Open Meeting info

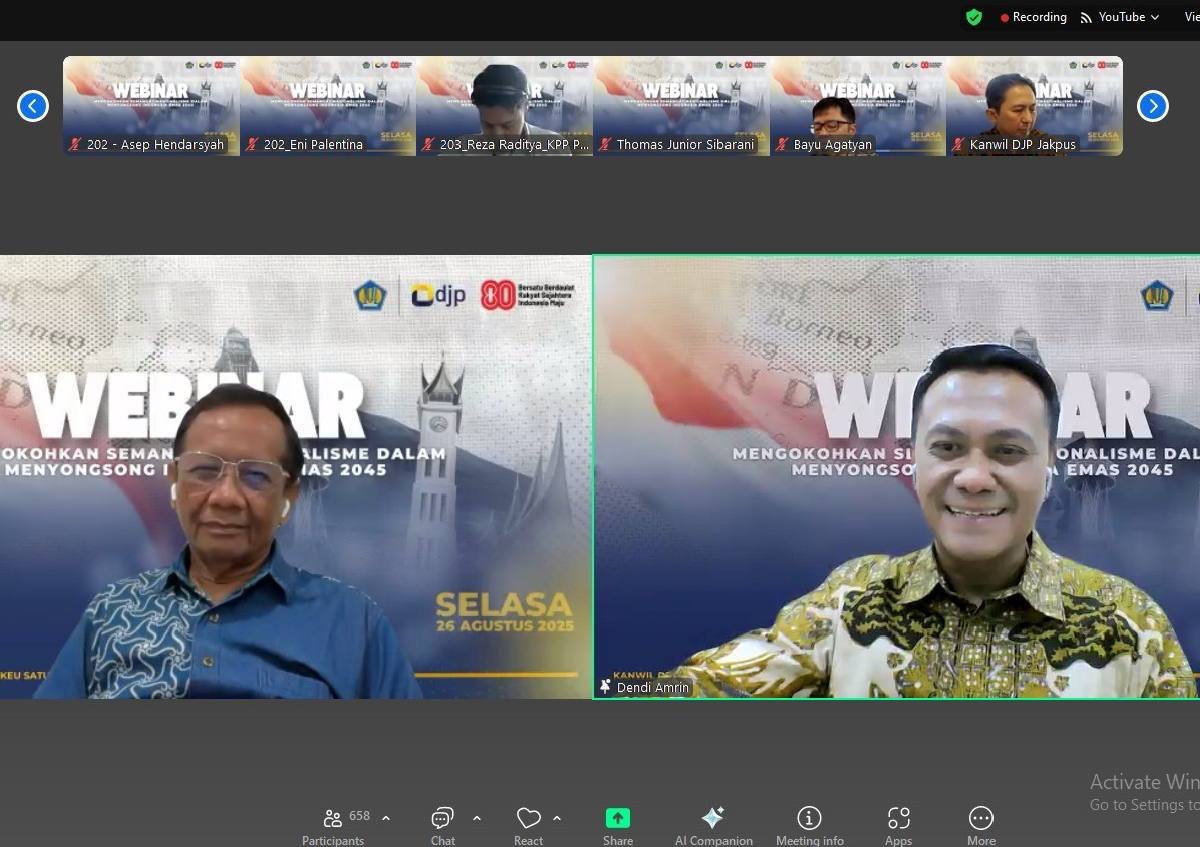click(x=809, y=819)
